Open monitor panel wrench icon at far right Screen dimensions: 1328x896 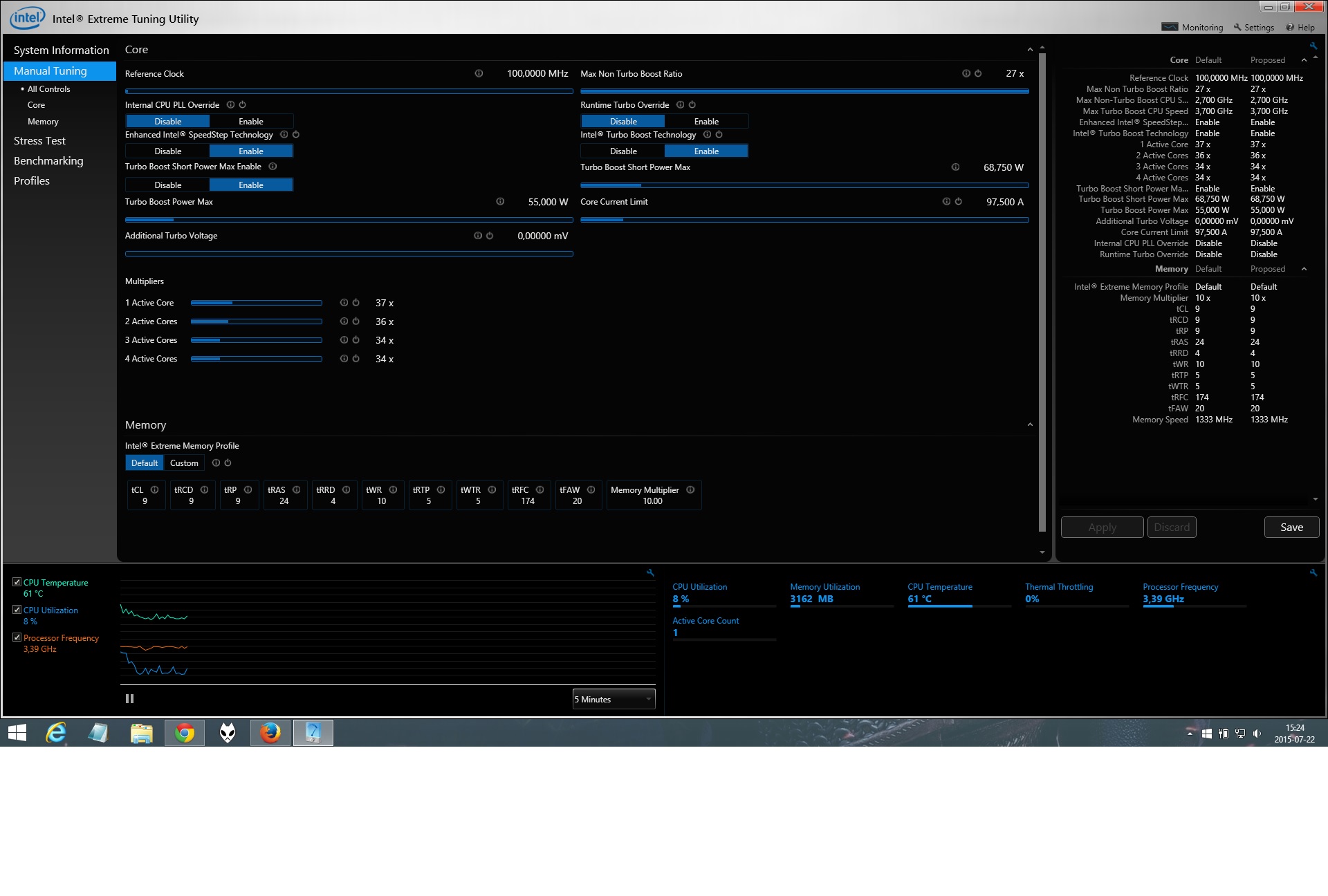(x=1313, y=572)
